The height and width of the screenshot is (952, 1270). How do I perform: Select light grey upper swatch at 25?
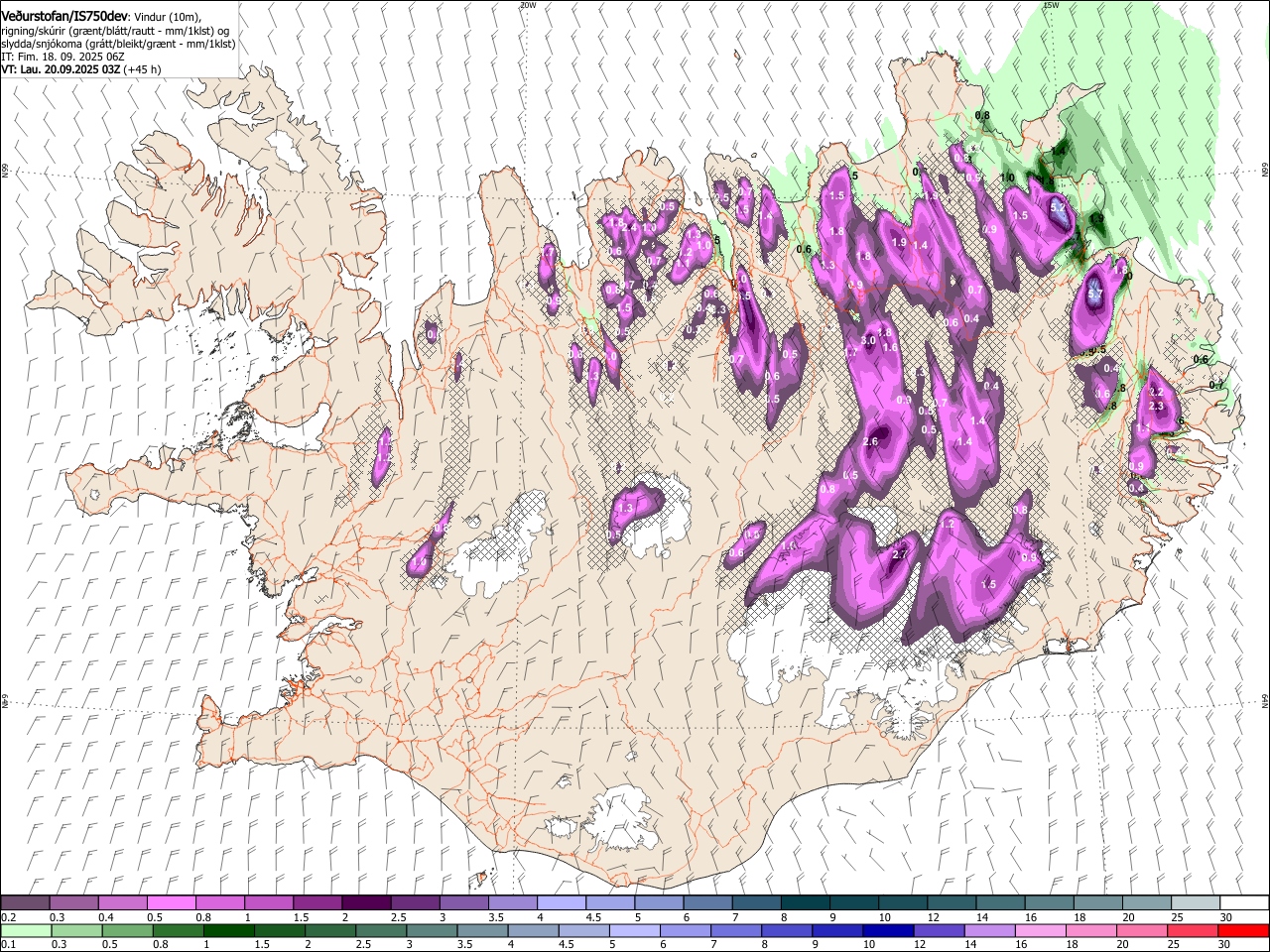click(x=1196, y=903)
